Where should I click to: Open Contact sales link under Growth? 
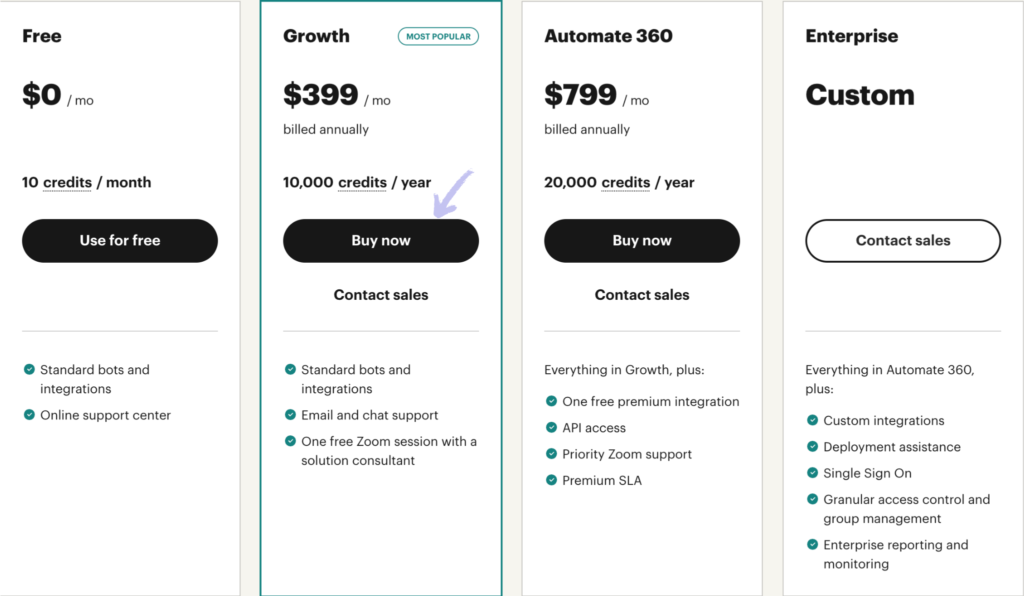(381, 295)
